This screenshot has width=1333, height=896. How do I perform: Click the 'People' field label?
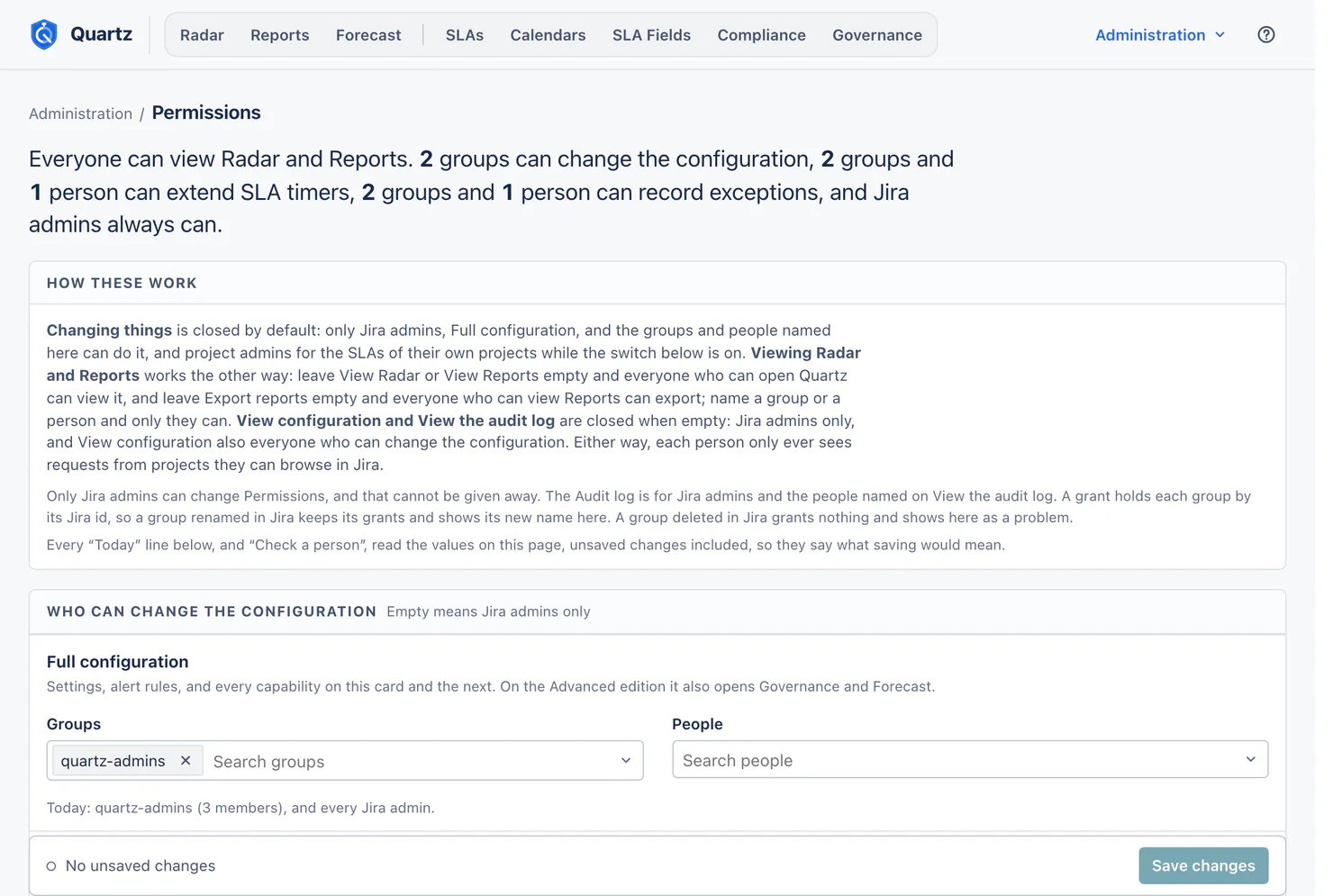pos(697,724)
